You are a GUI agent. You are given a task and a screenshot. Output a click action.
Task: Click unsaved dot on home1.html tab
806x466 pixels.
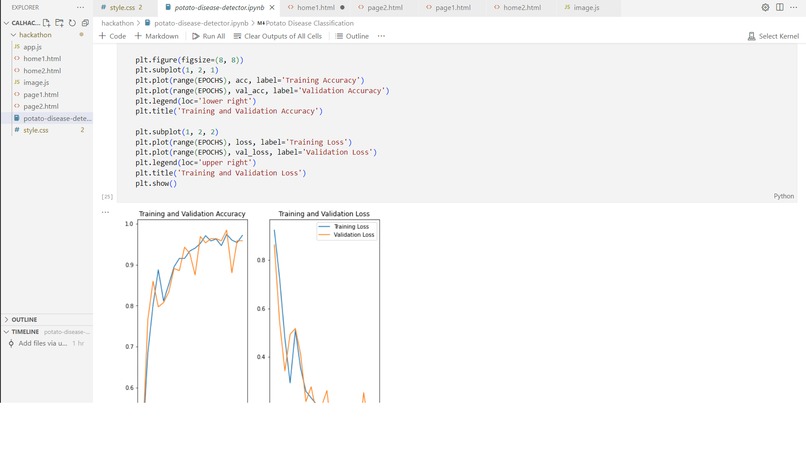click(x=342, y=8)
